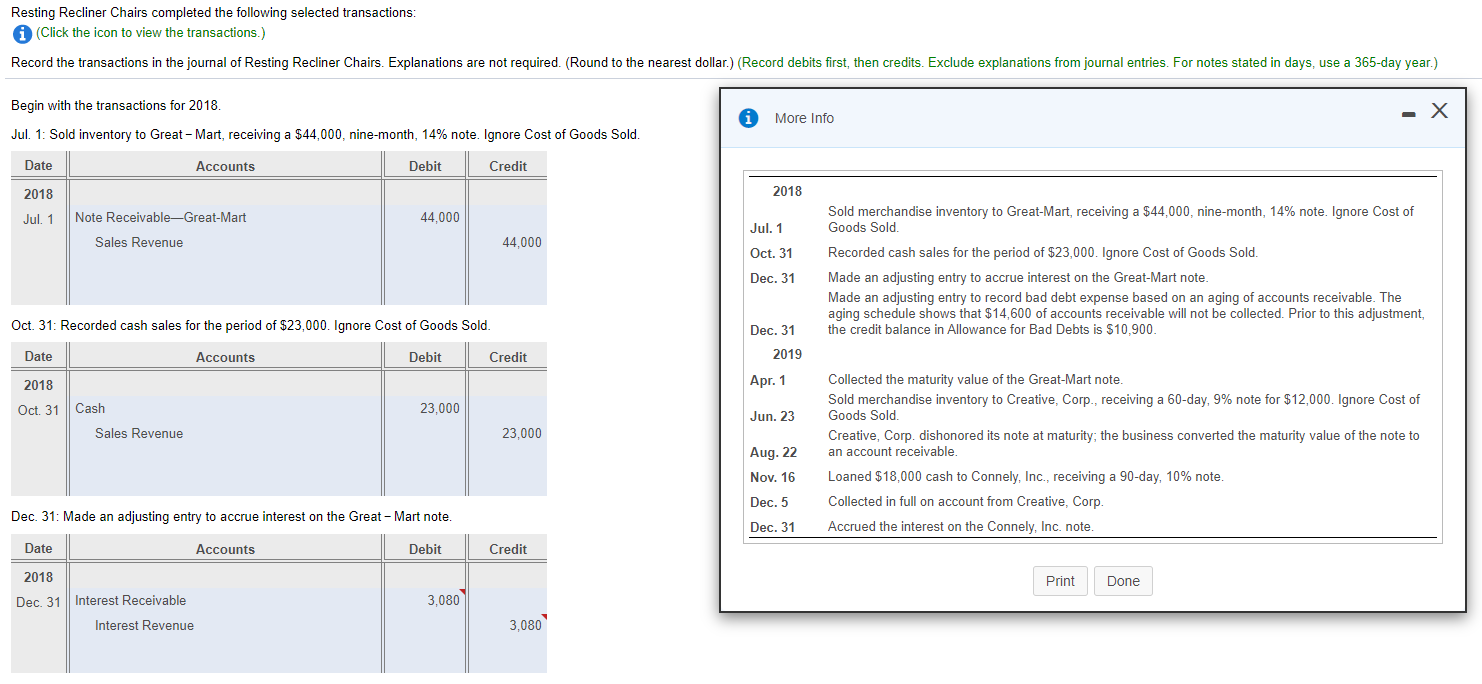This screenshot has width=1482, height=684.
Task: Click the '2018' year heading in More Info
Action: [787, 191]
